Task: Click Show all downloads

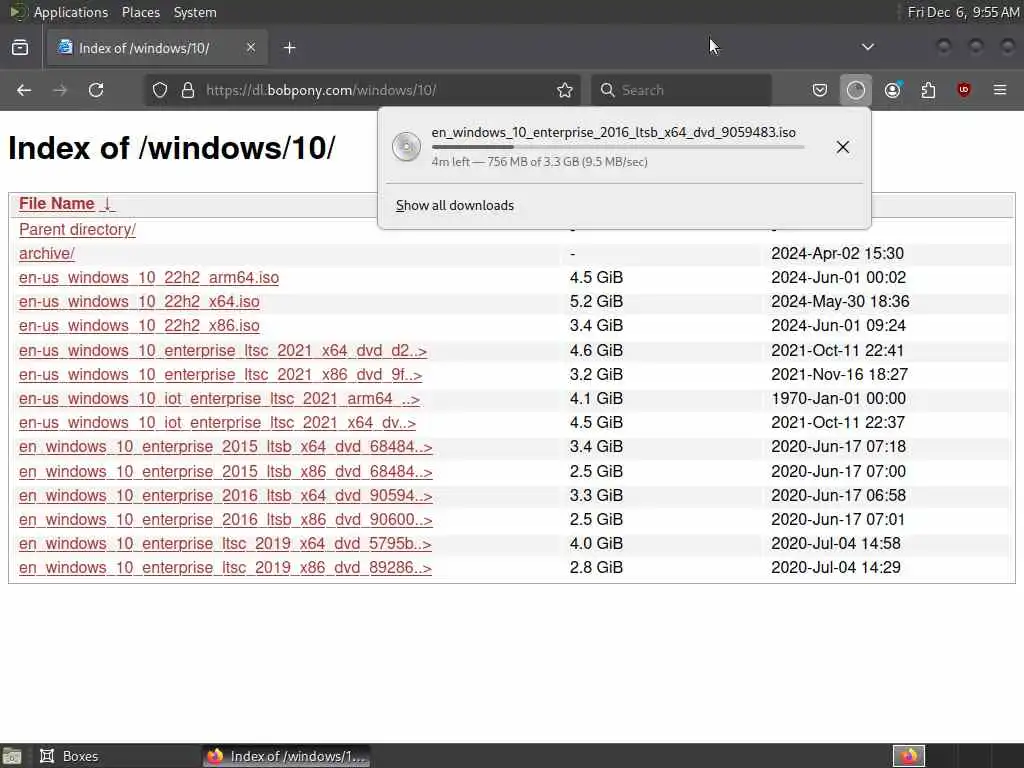Action: (x=455, y=206)
